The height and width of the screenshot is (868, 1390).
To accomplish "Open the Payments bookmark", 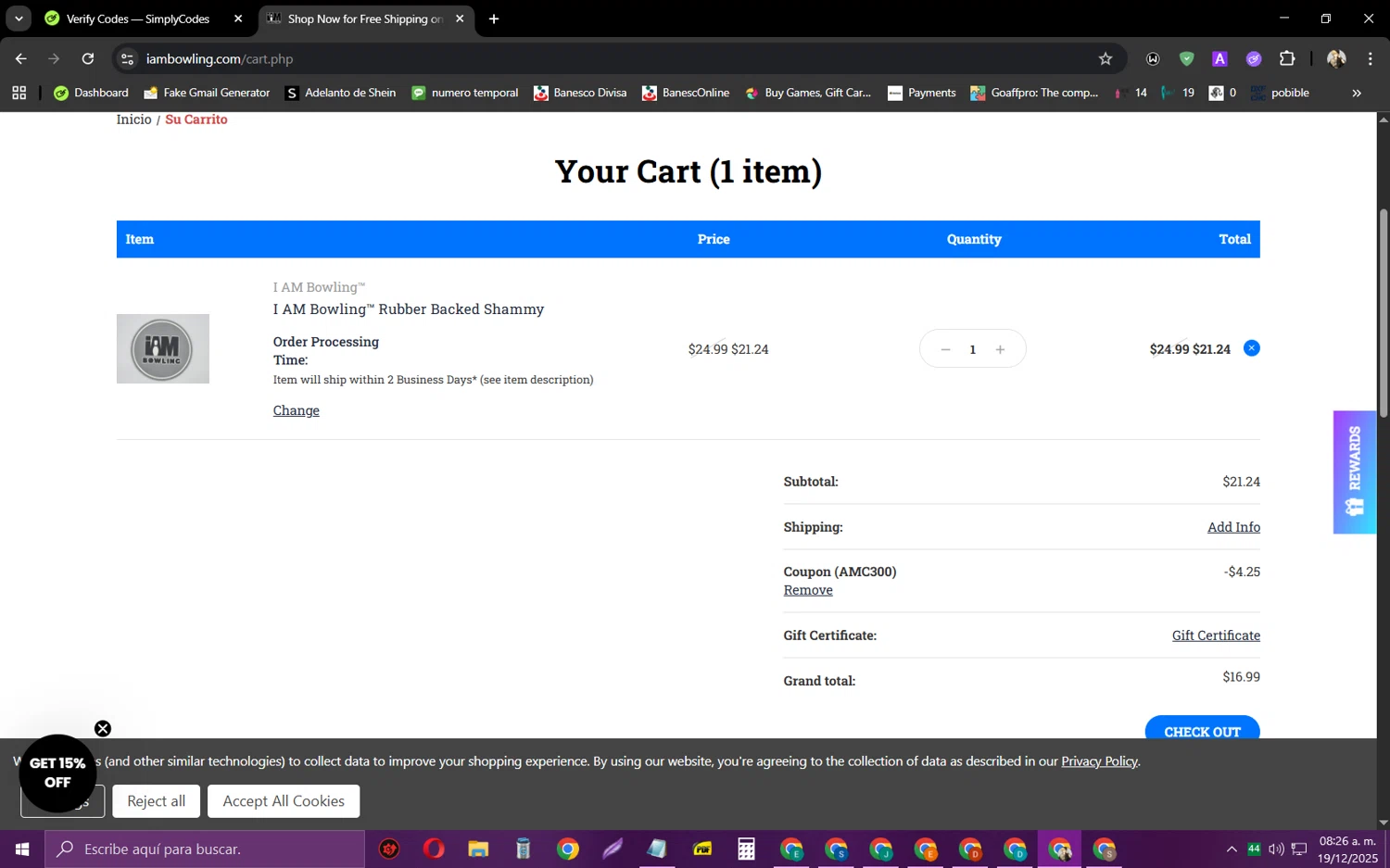I will point(921,93).
